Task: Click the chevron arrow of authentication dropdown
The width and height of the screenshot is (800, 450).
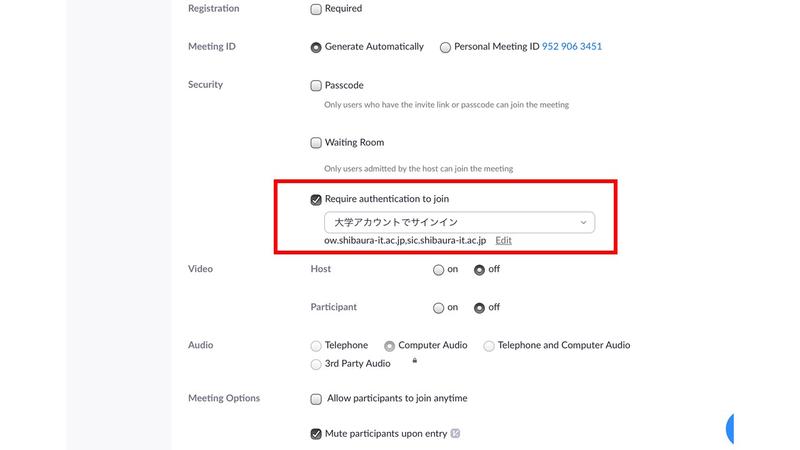Action: (583, 222)
